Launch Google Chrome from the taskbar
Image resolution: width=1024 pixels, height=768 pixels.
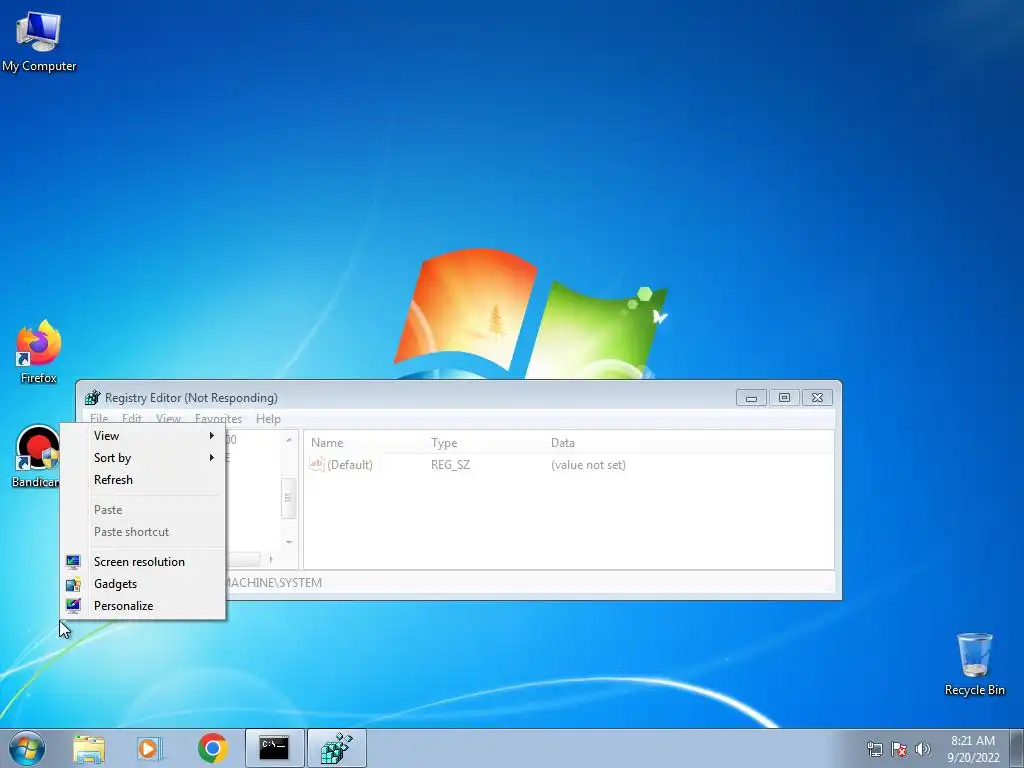[212, 748]
